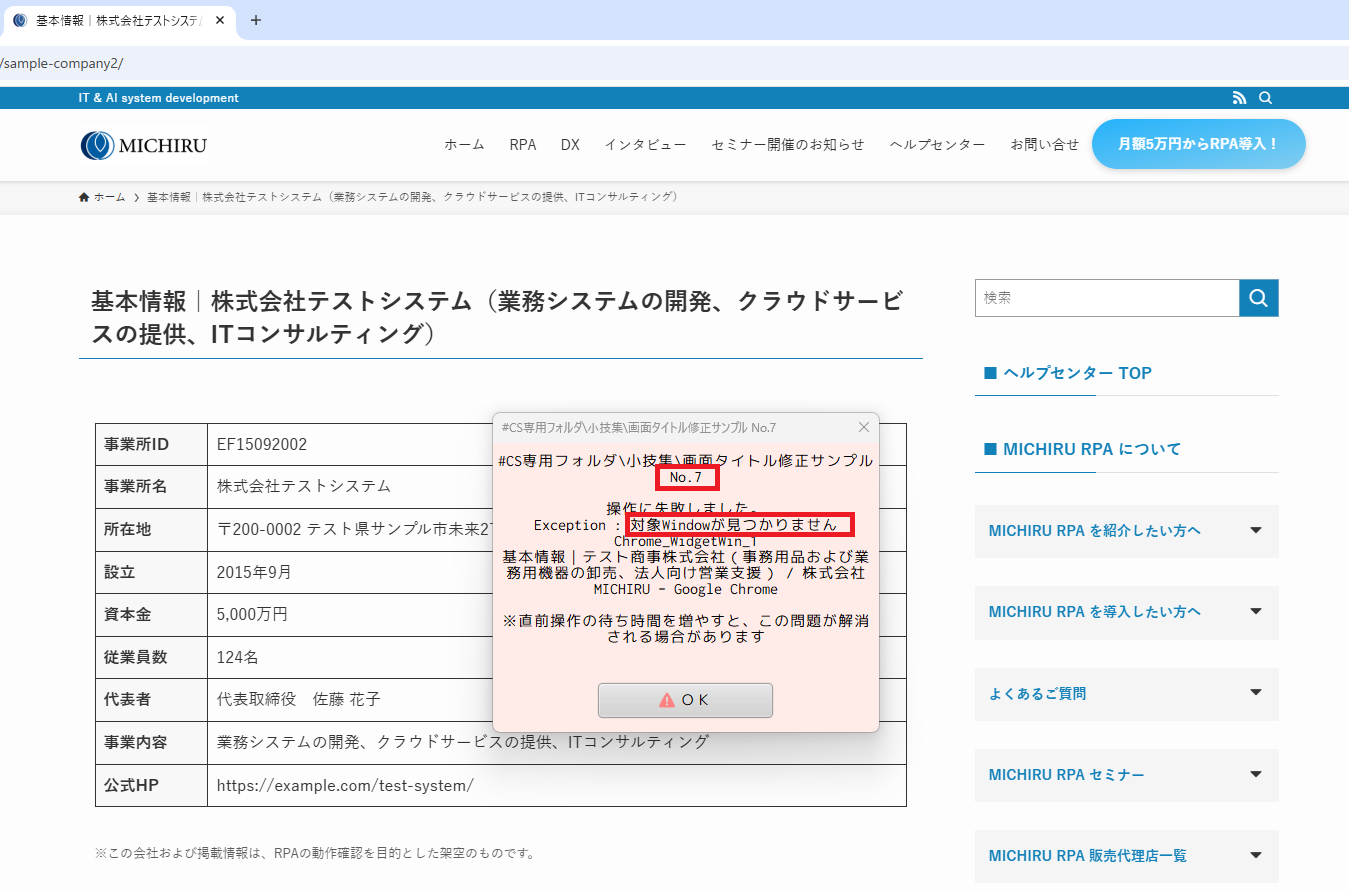Screen dimensions: 1349x890
Task: Open a new browser tab with plus icon
Action: pyautogui.click(x=255, y=20)
